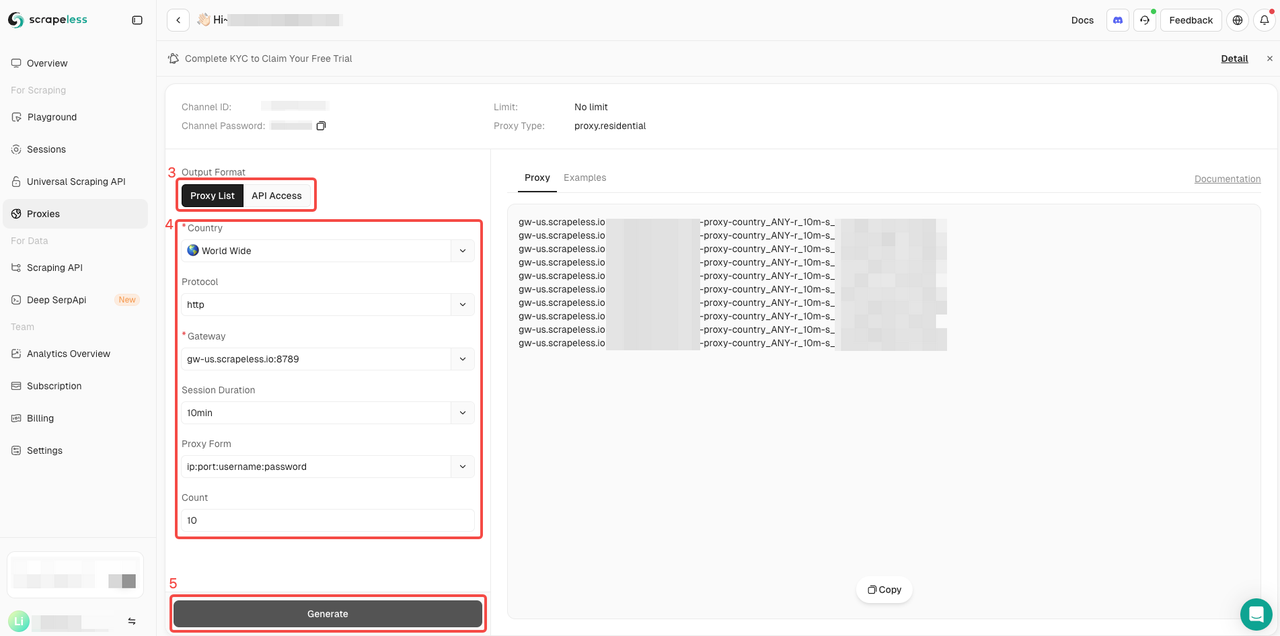Open the KYC Detail link
Viewport: 1280px width, 636px height.
click(1234, 58)
